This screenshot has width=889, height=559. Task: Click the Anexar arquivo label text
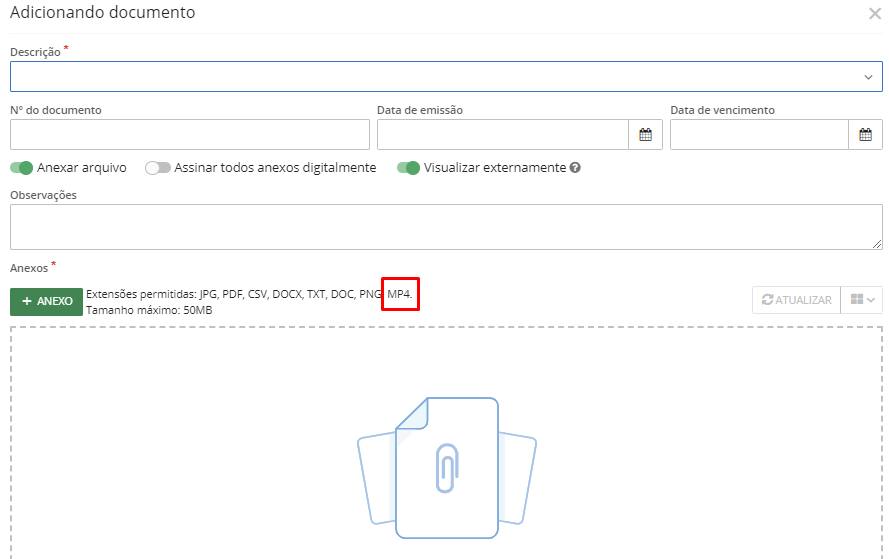click(x=82, y=168)
